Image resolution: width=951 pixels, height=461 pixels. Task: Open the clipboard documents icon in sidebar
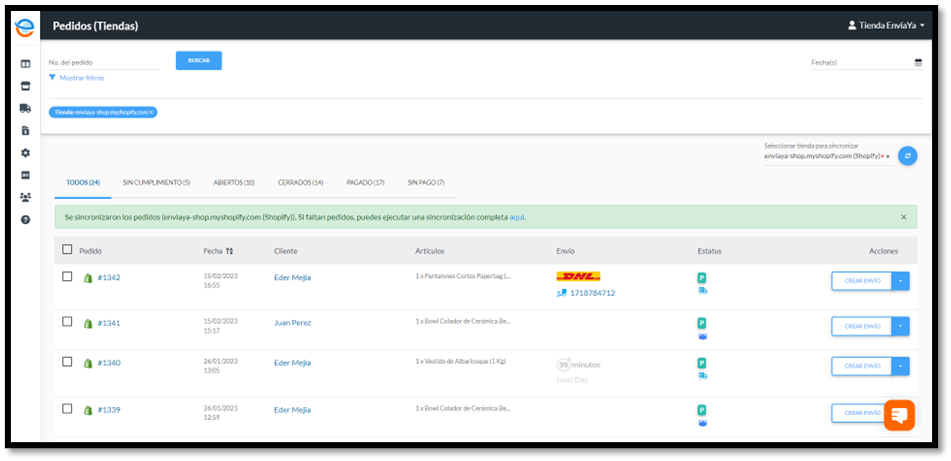(x=25, y=130)
